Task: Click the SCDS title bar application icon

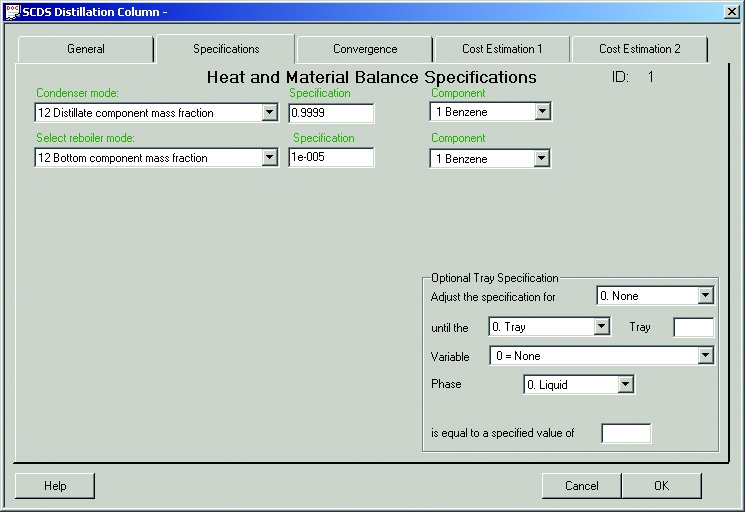Action: pyautogui.click(x=13, y=12)
